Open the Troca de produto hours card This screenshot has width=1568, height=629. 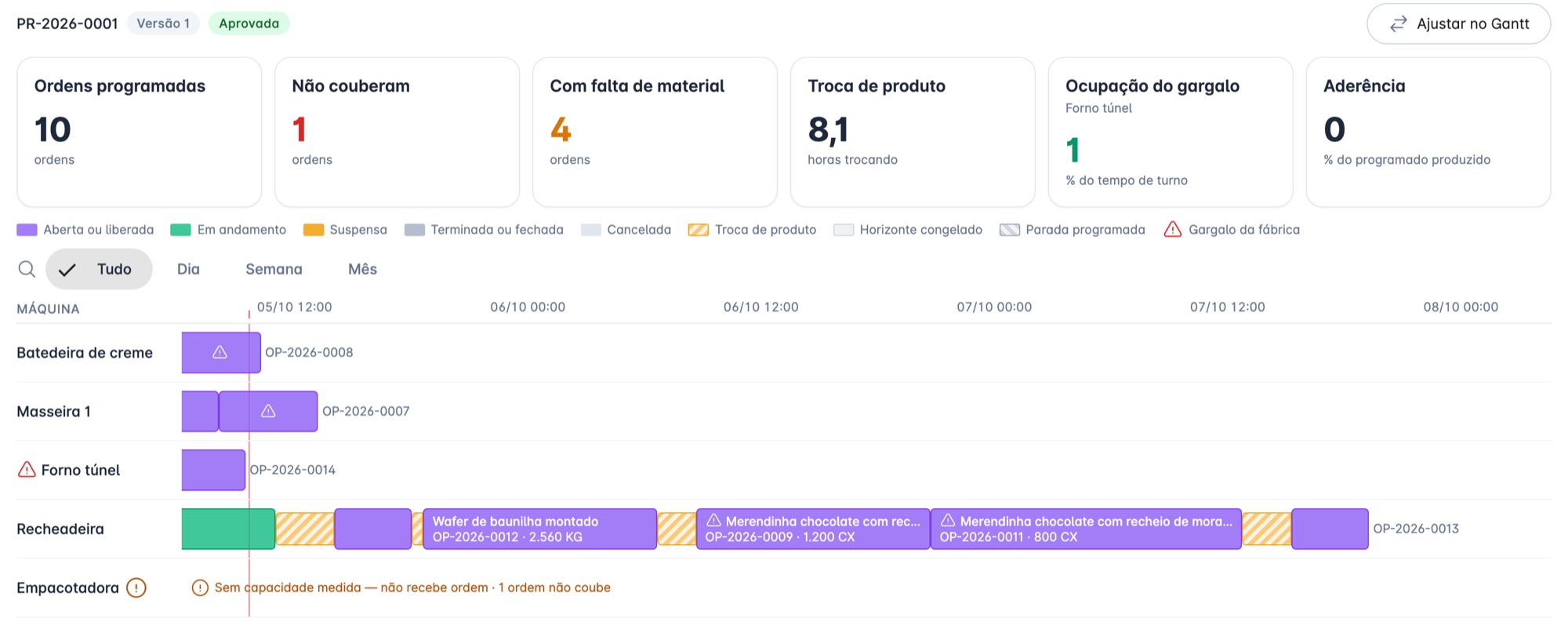[x=913, y=132]
